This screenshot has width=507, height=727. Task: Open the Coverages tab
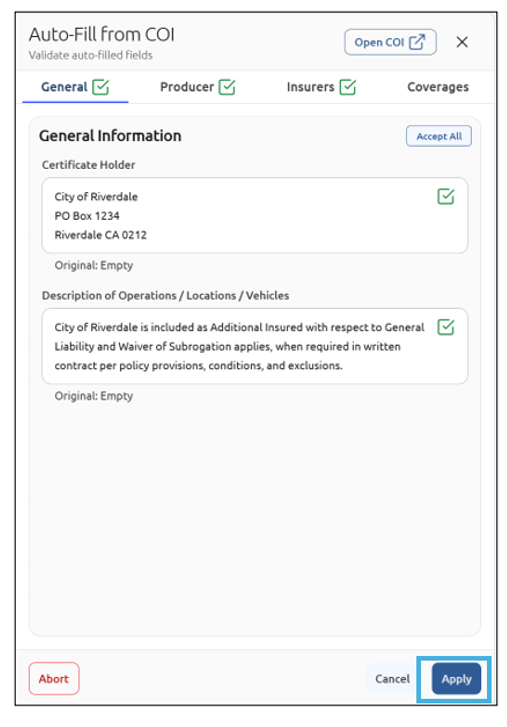coord(438,87)
